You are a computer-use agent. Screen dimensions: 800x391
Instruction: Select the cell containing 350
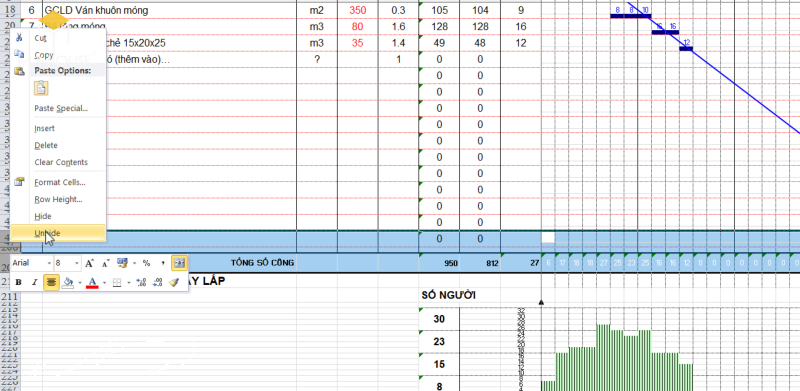(357, 10)
